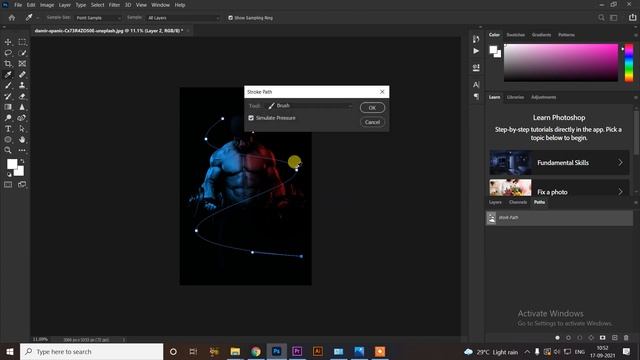Select the Rectangular Marquee tool
The image size is (640, 360).
[x=22, y=42]
